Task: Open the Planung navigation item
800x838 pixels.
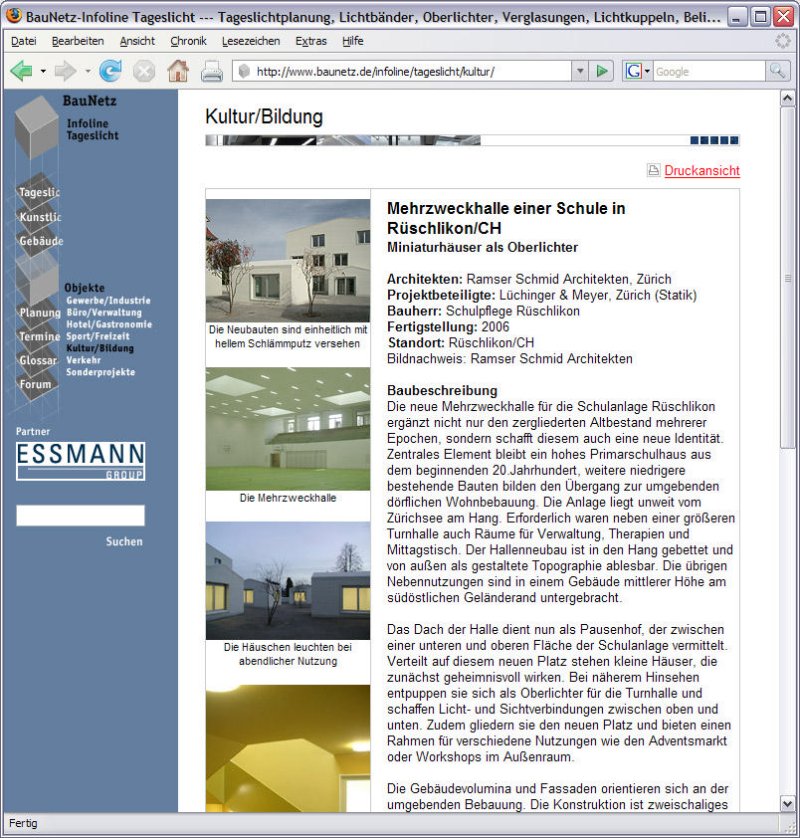Action: click(40, 312)
